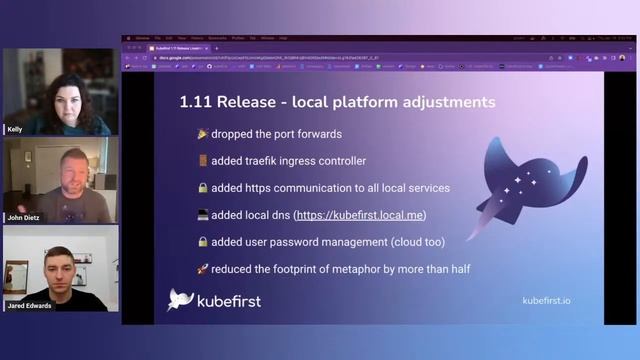
Task: Go back with the browser back arrow
Action: pyautogui.click(x=127, y=58)
